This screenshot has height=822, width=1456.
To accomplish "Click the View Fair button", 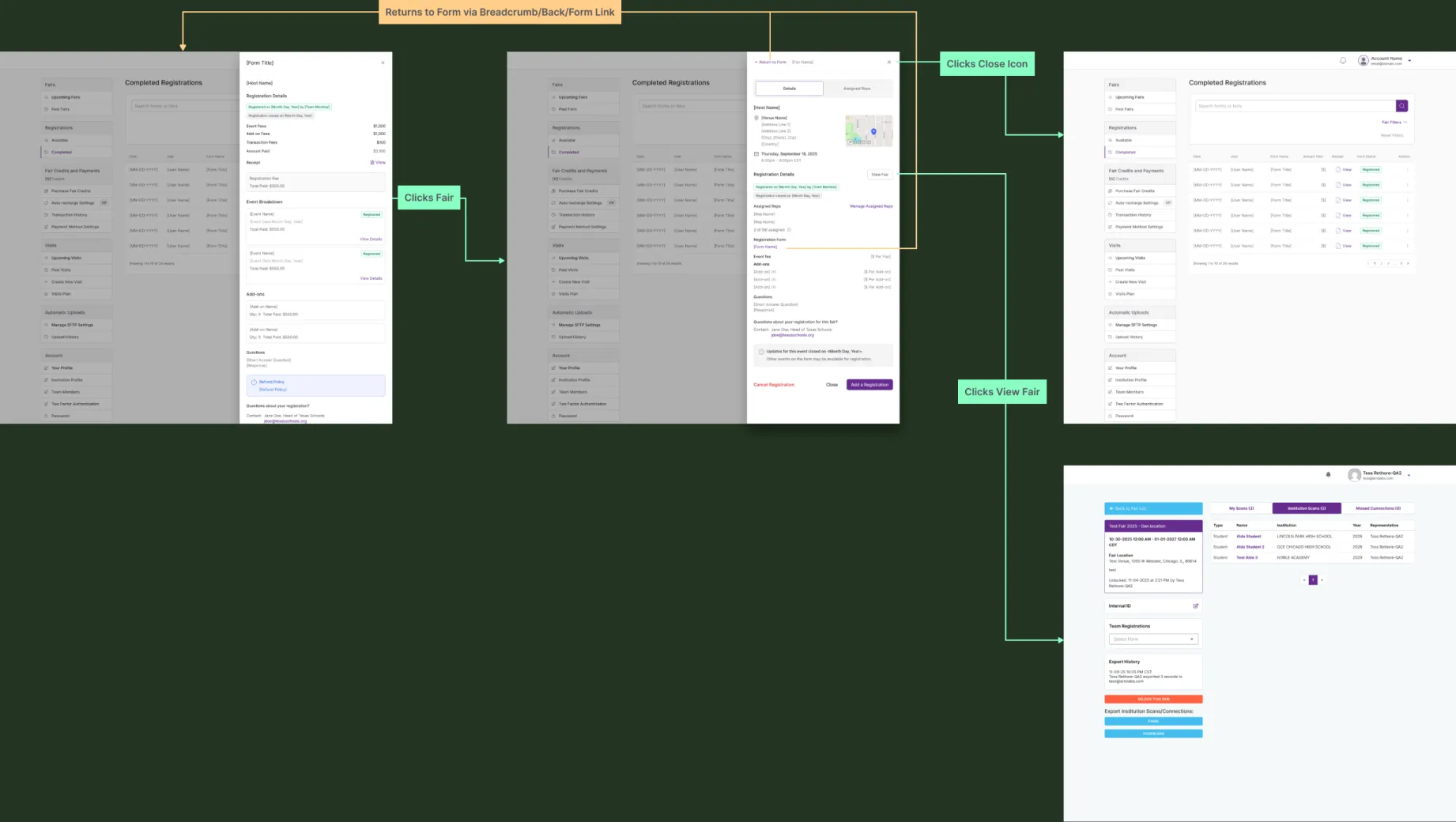I will click(880, 175).
